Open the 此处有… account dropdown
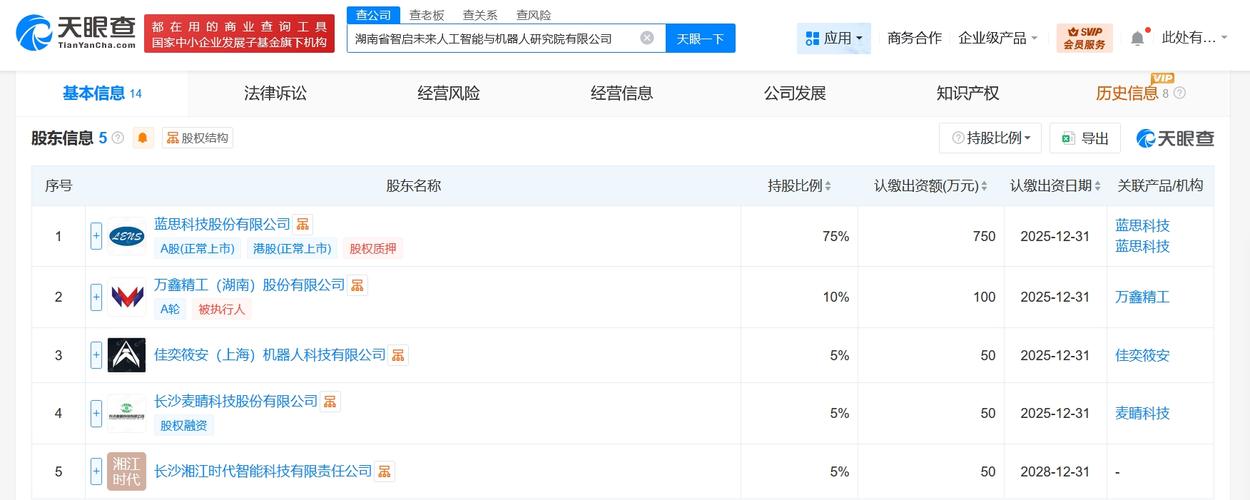This screenshot has height=500, width=1250. coord(1194,38)
